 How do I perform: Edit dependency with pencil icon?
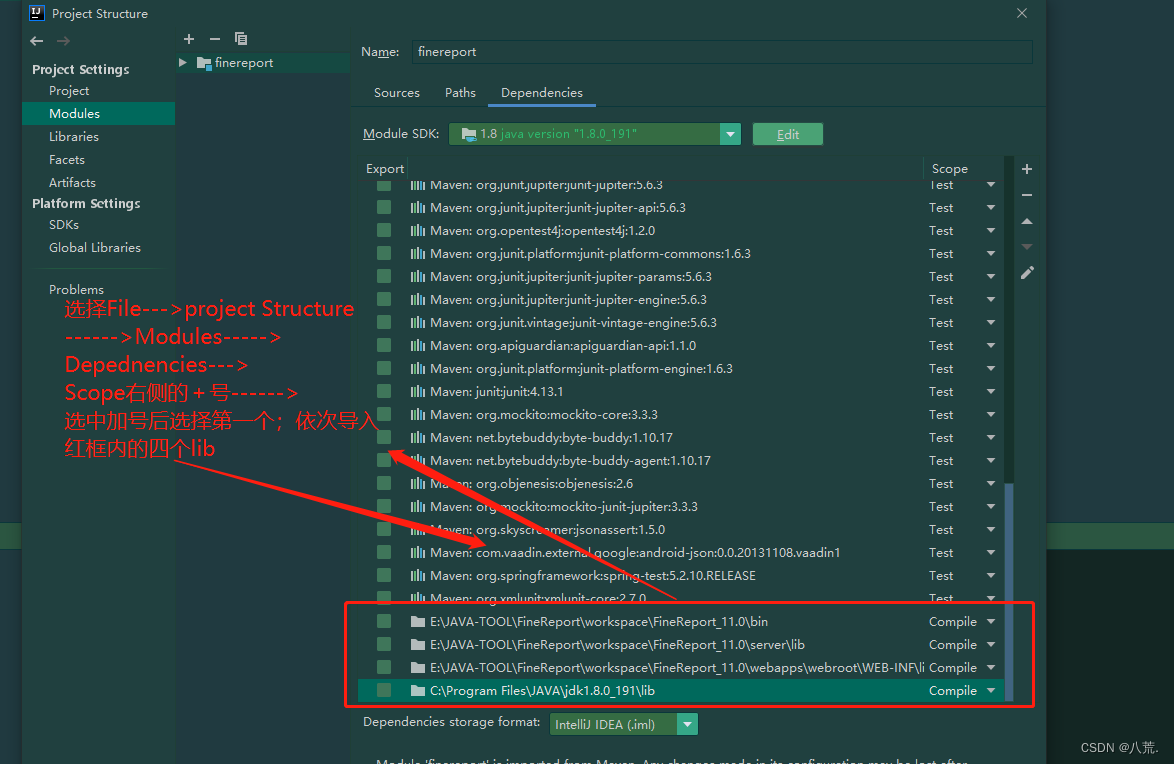click(1027, 273)
